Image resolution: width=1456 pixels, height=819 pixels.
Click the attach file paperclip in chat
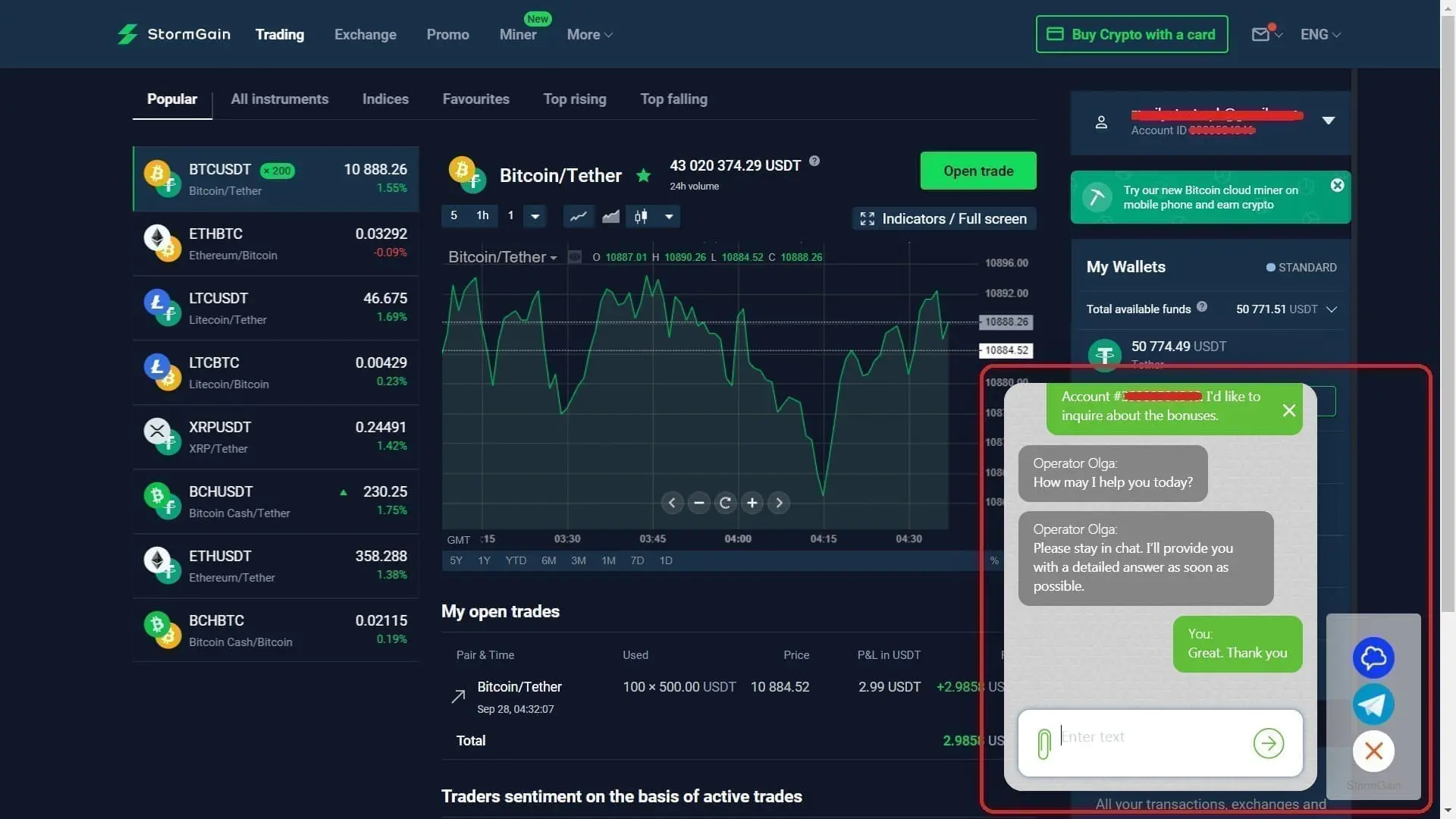click(x=1044, y=743)
